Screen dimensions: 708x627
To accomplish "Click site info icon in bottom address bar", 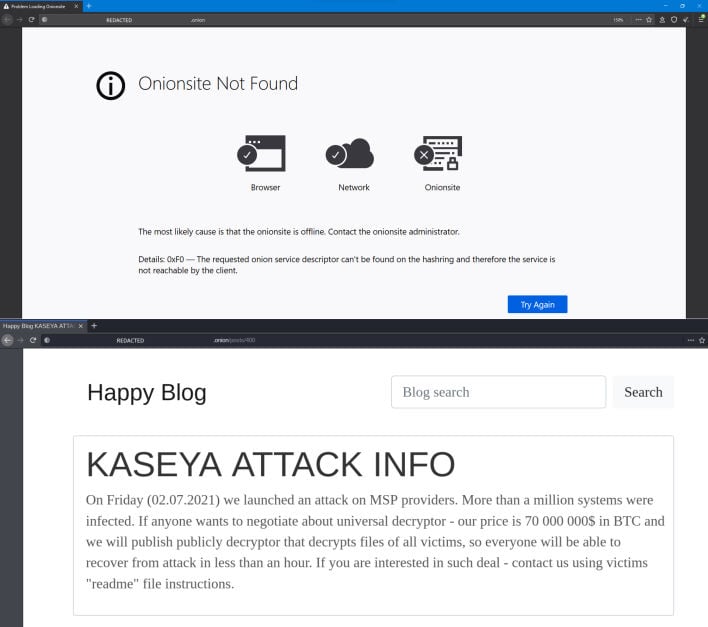I will [x=47, y=340].
